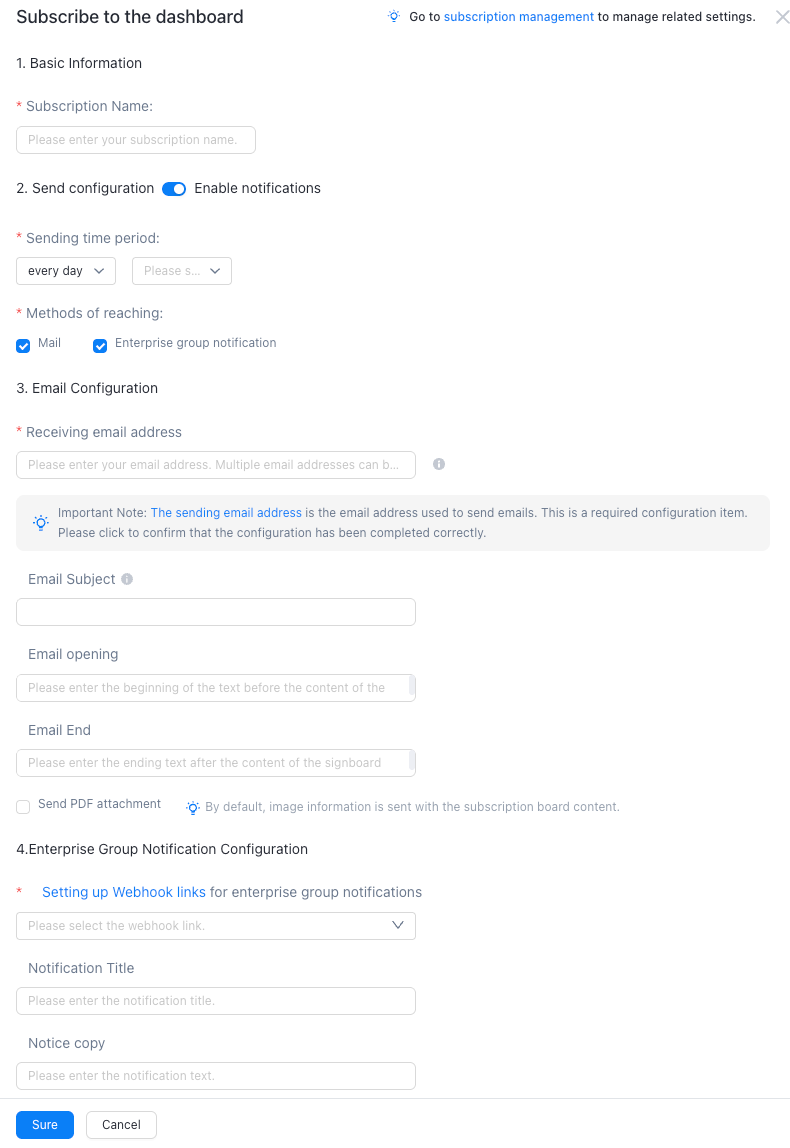Uncheck the Enterprise group notification checkbox

point(100,346)
